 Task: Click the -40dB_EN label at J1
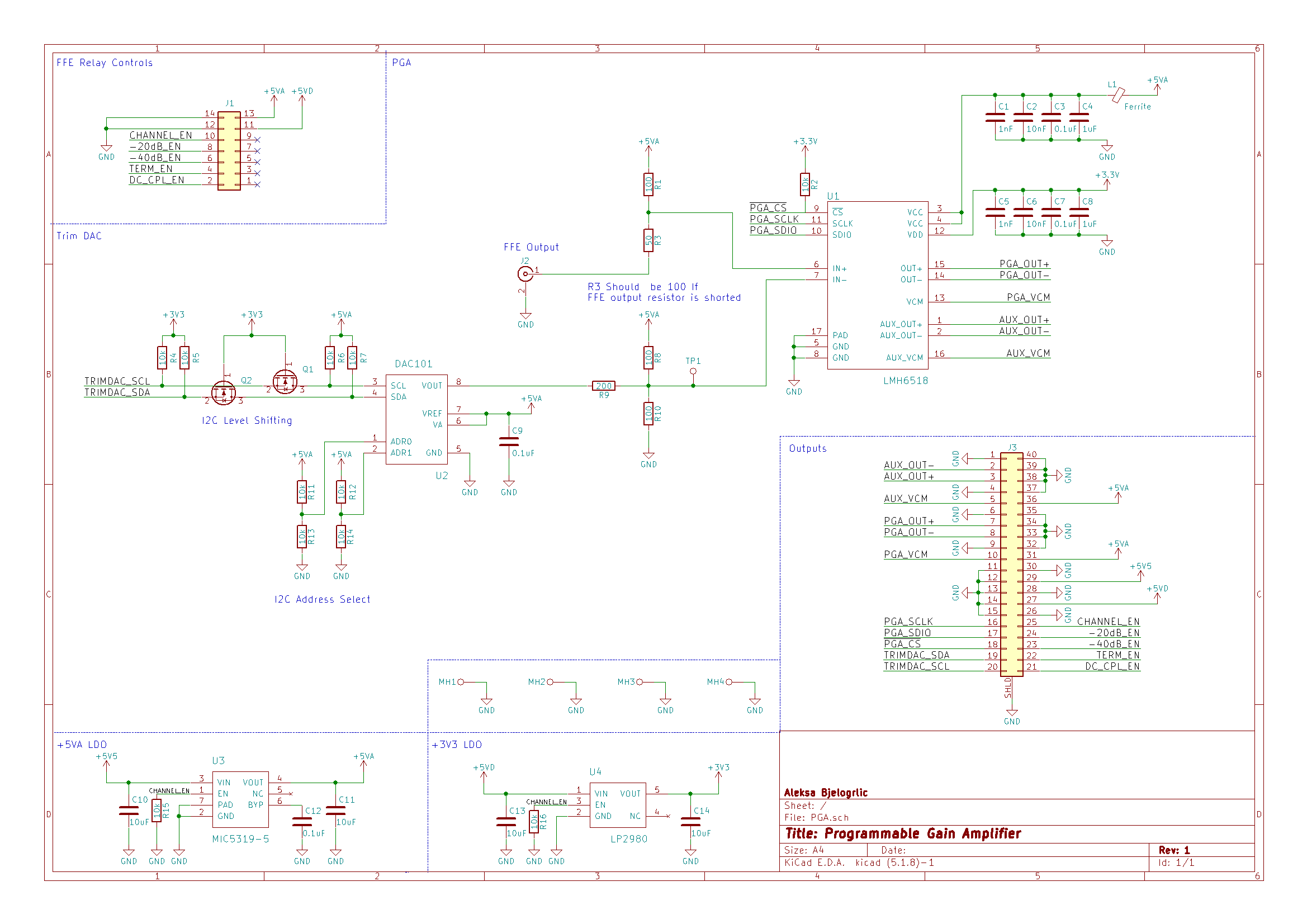pyautogui.click(x=155, y=158)
